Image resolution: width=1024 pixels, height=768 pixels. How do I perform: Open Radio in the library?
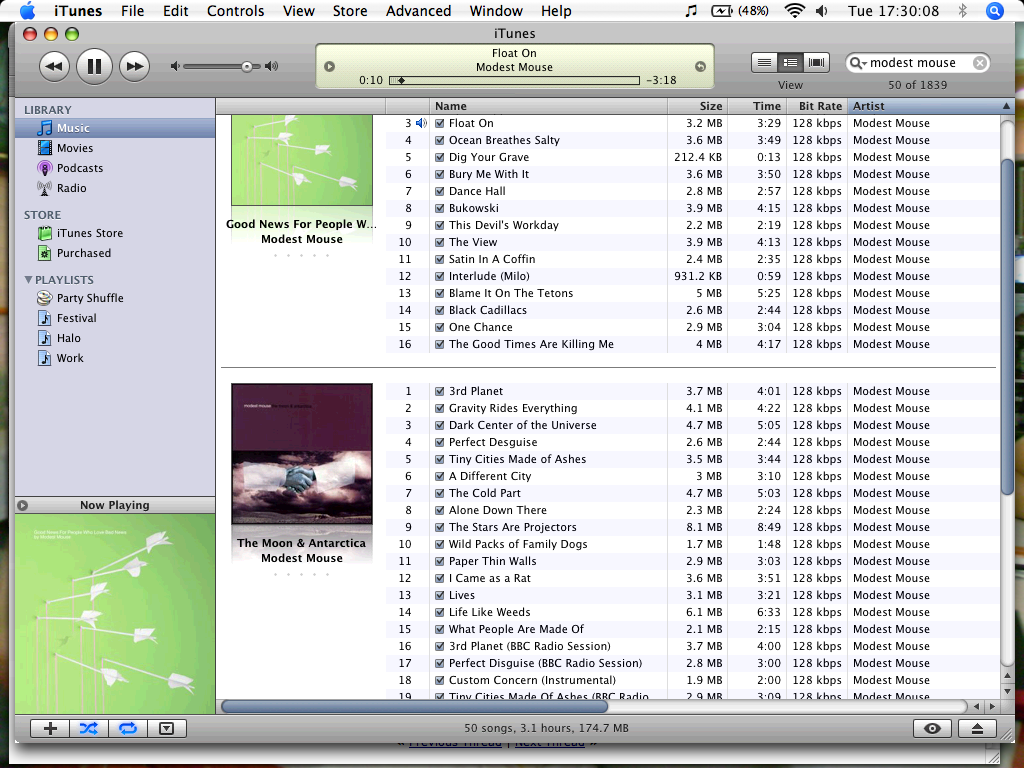(71, 188)
